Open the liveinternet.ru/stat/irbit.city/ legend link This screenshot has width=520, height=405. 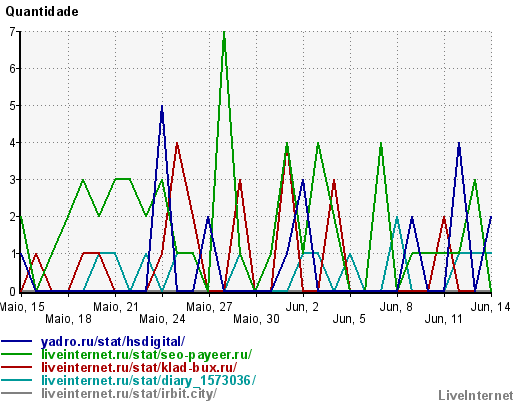coord(129,393)
